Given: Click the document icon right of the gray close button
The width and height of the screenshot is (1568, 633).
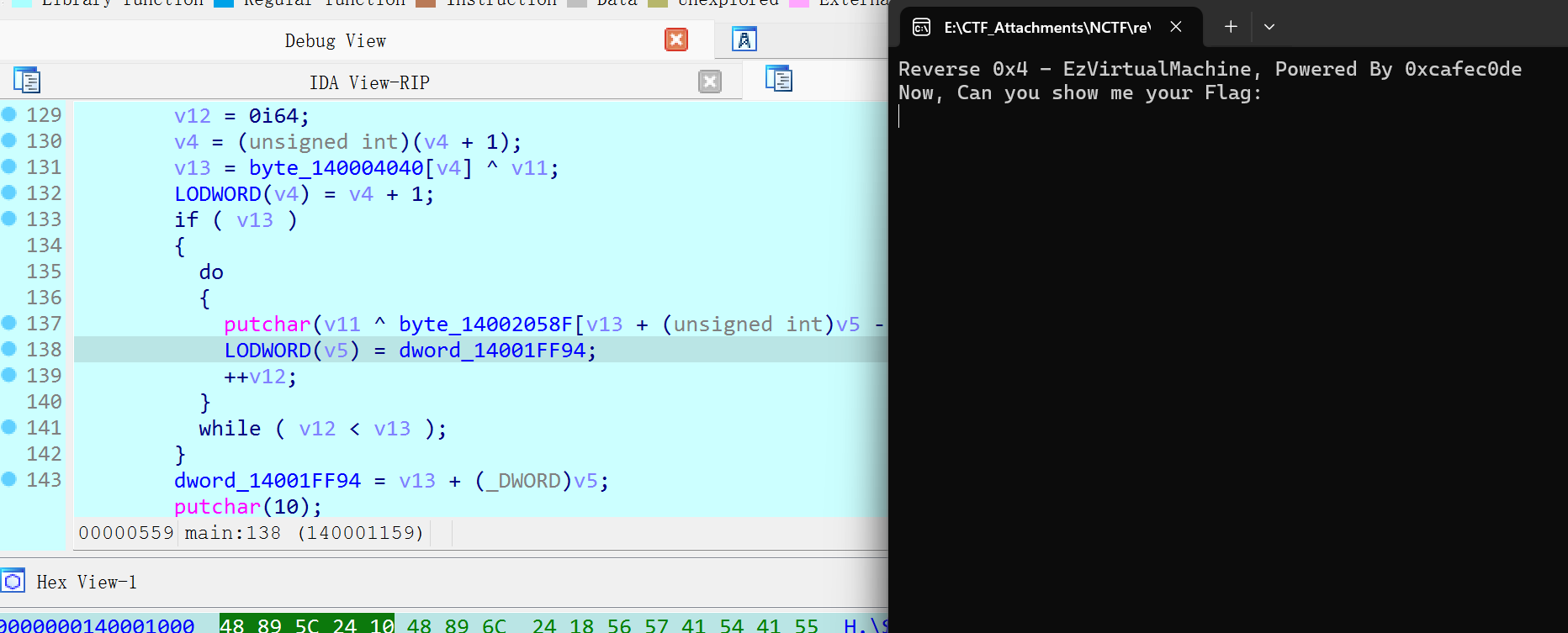Looking at the screenshot, I should [x=778, y=79].
